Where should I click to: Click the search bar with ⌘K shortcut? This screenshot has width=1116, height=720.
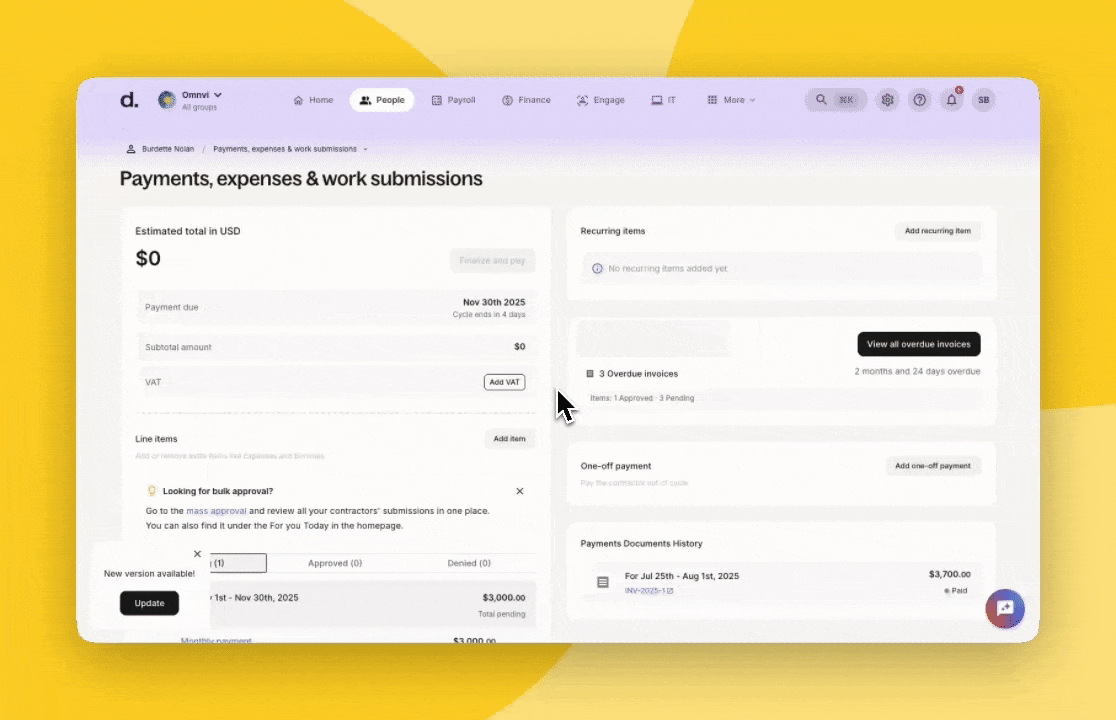[x=836, y=100]
